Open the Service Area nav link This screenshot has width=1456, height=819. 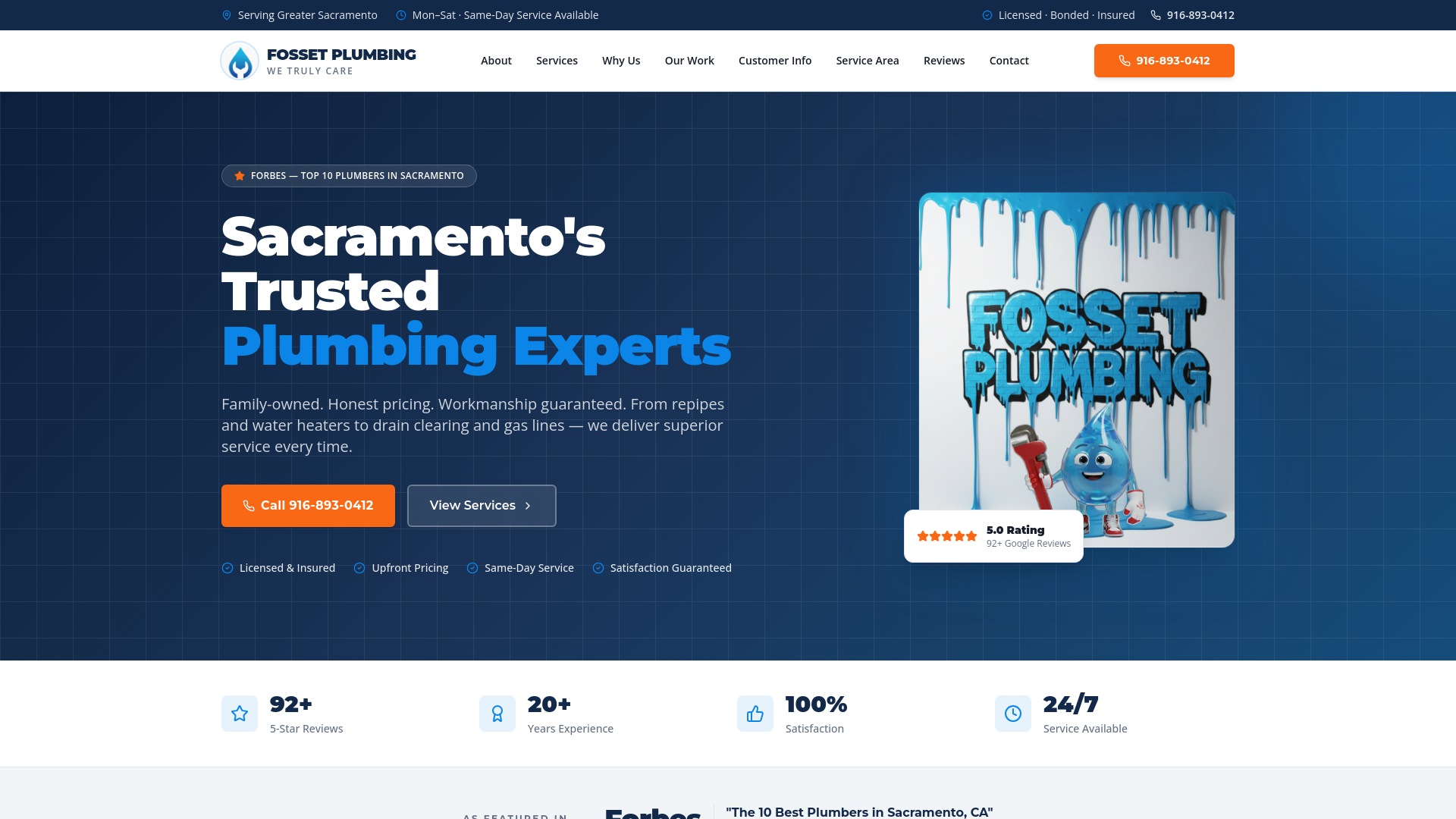click(x=868, y=61)
